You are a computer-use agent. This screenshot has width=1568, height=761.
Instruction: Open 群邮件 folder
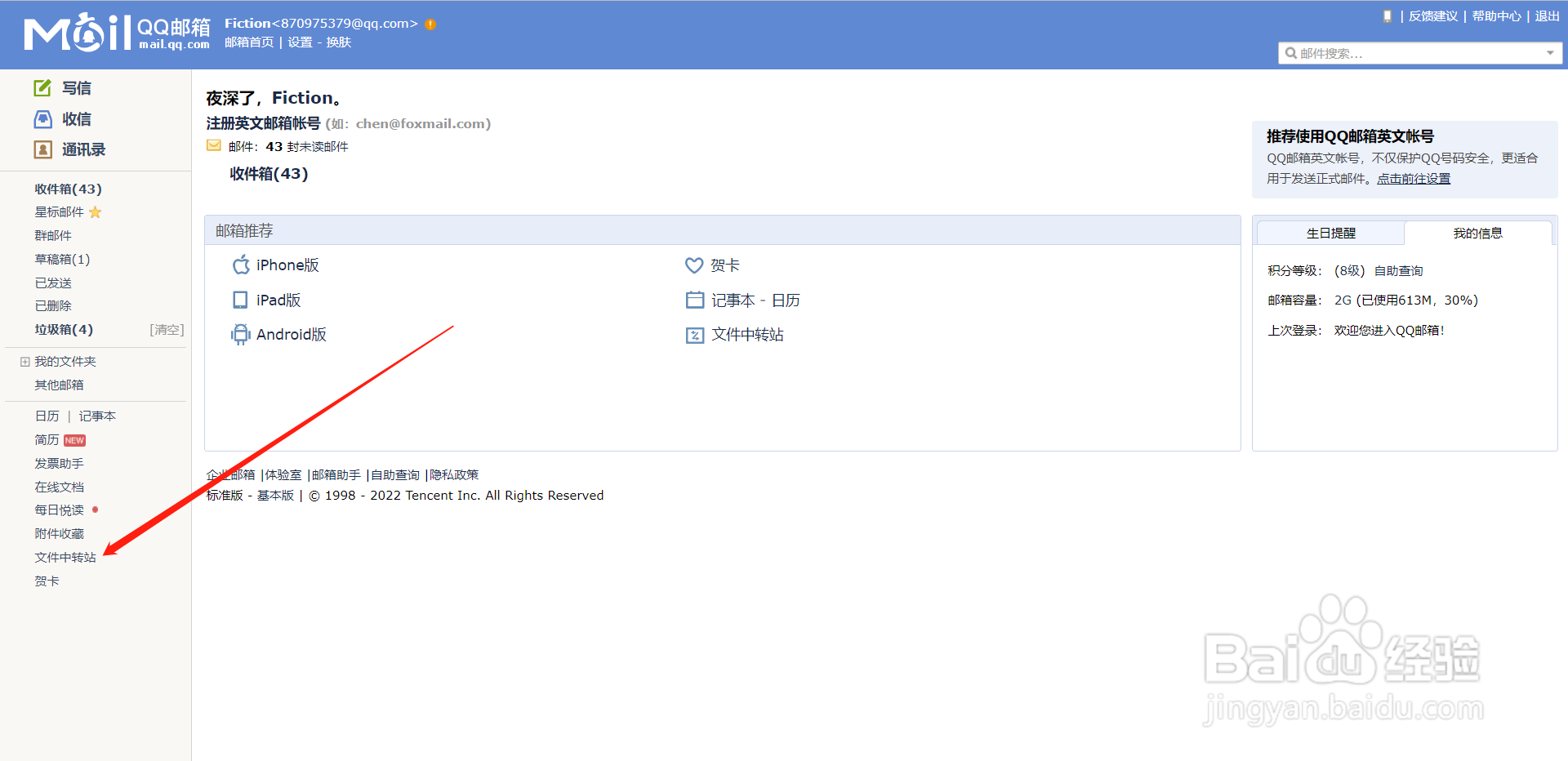(53, 236)
